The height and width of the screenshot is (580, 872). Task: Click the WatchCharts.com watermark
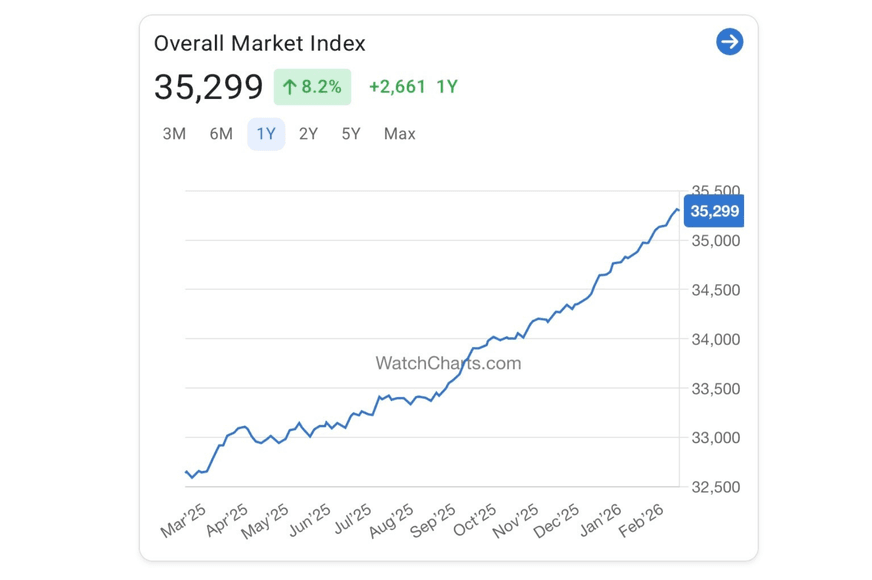[448, 363]
